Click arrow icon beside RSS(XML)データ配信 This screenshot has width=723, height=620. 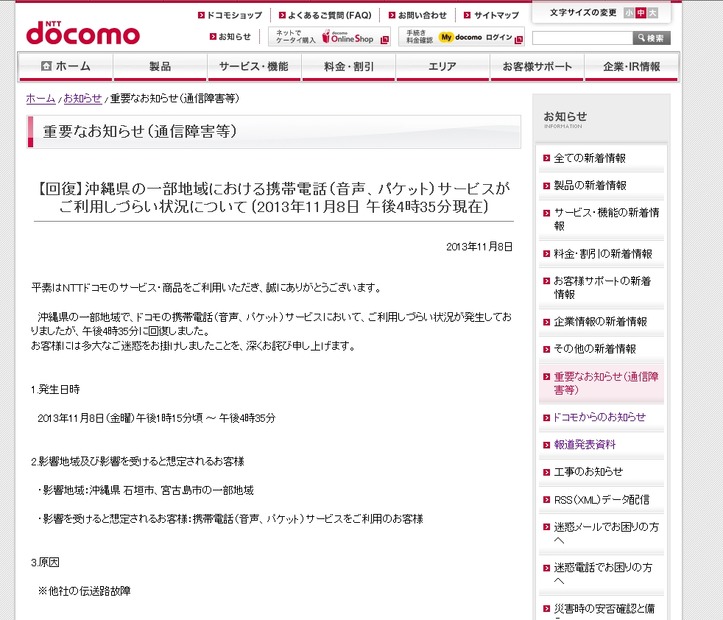546,500
